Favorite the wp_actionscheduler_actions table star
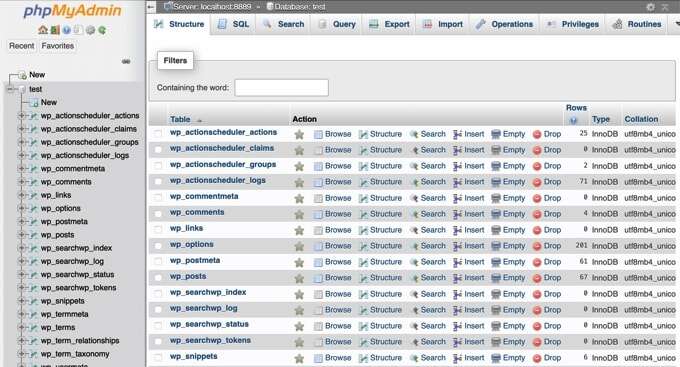 [x=299, y=134]
